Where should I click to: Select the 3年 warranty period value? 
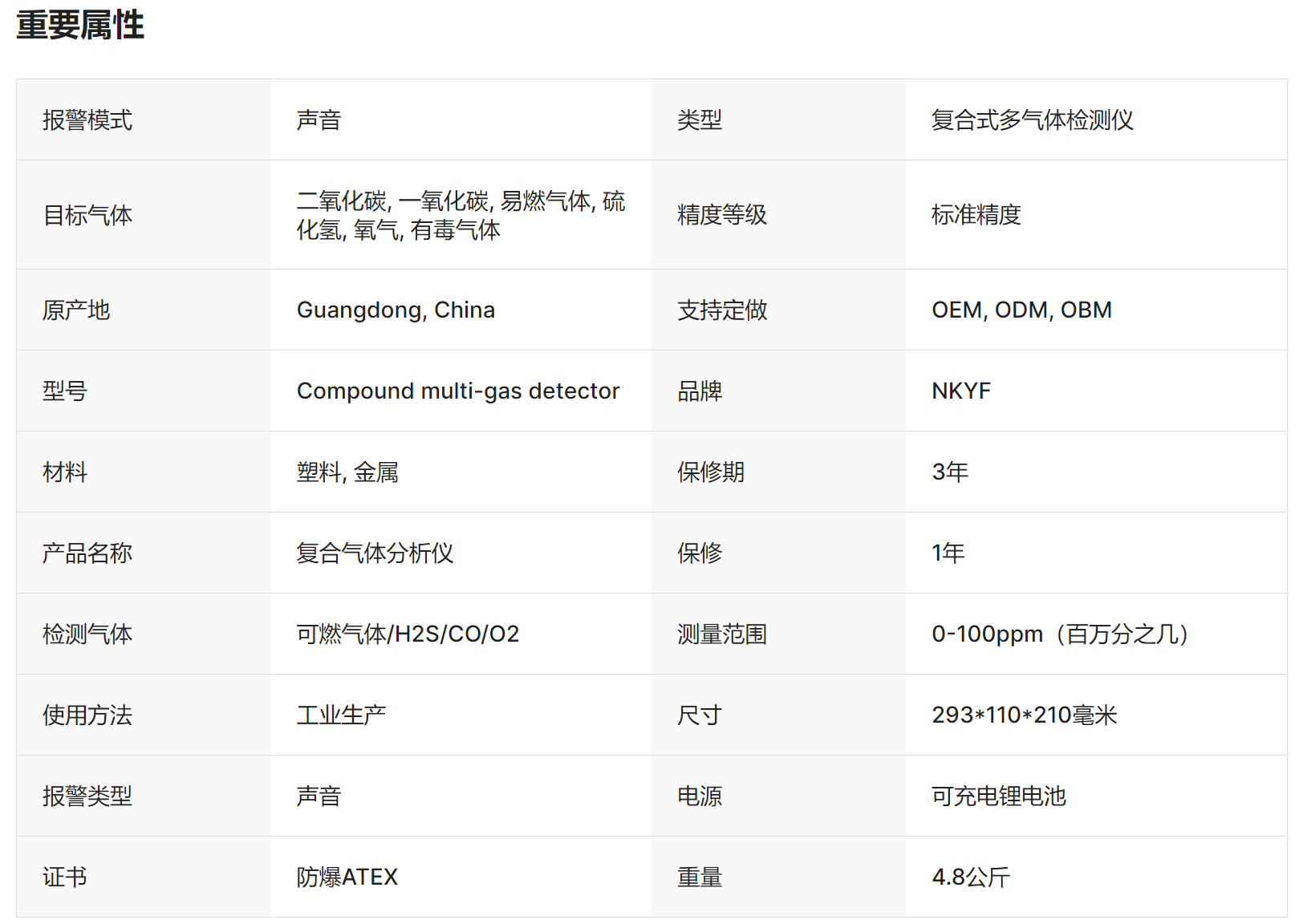coord(950,472)
